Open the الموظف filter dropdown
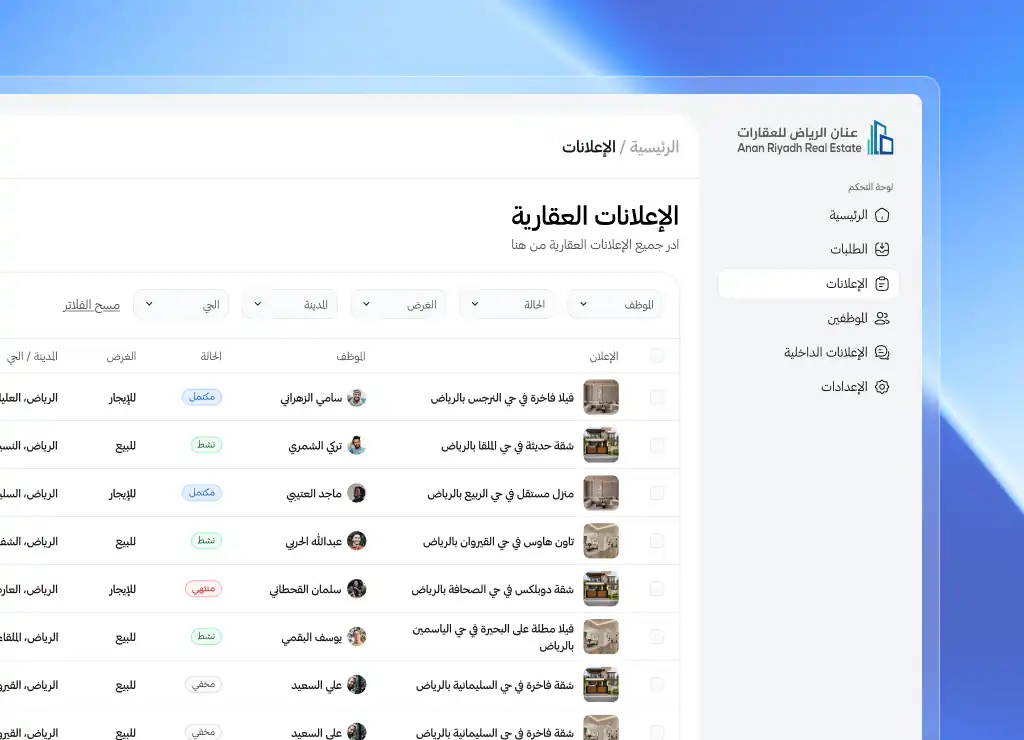1024x740 pixels. [615, 304]
